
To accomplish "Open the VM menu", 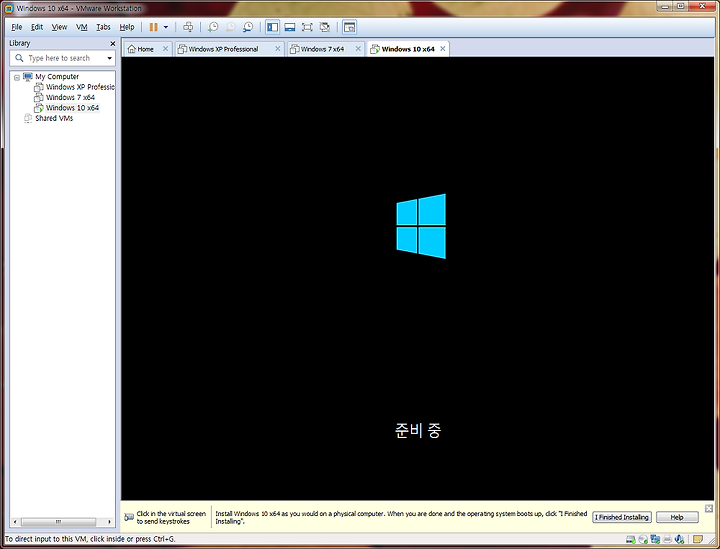I will pos(82,27).
